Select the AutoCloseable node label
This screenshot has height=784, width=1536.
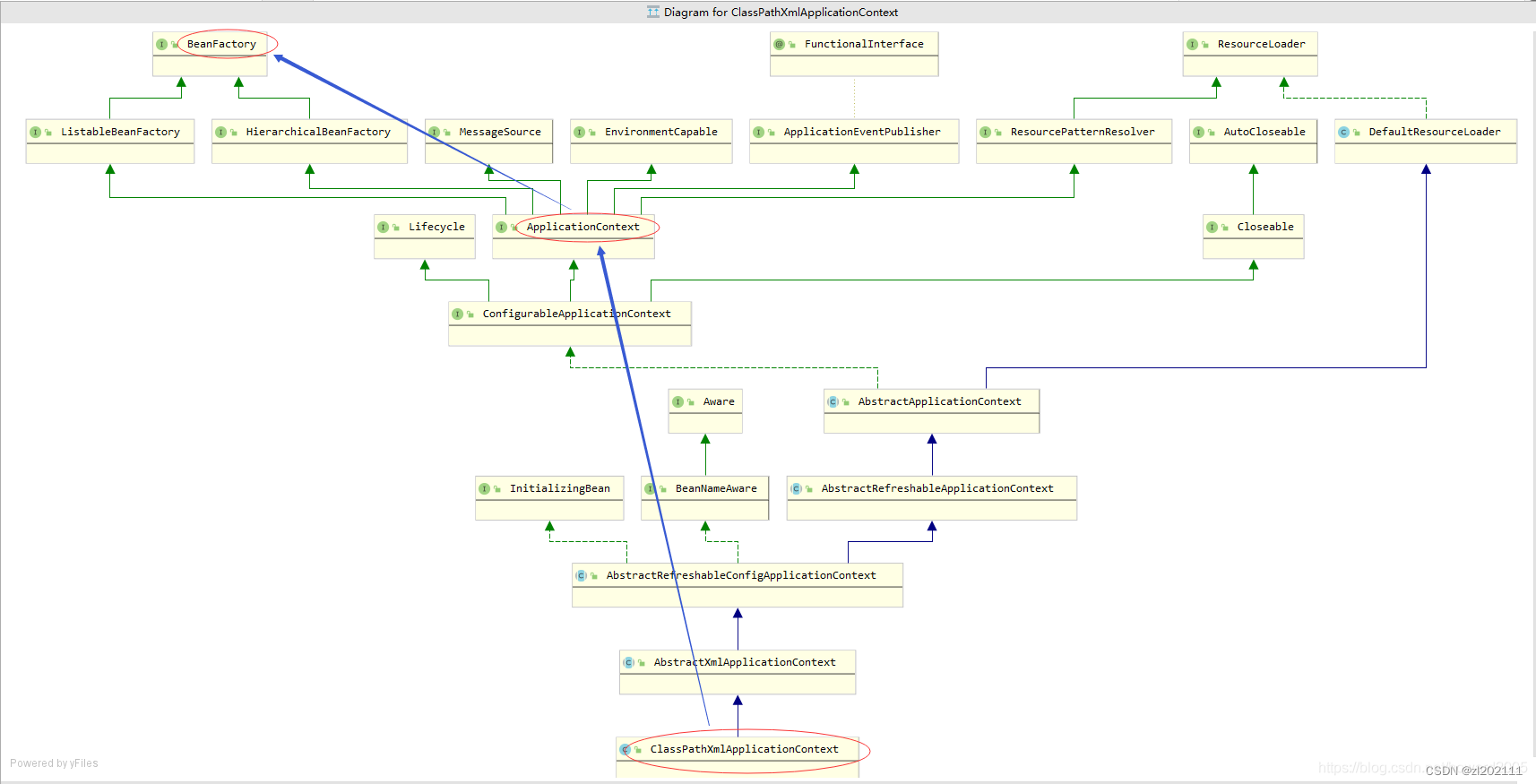[x=1264, y=132]
